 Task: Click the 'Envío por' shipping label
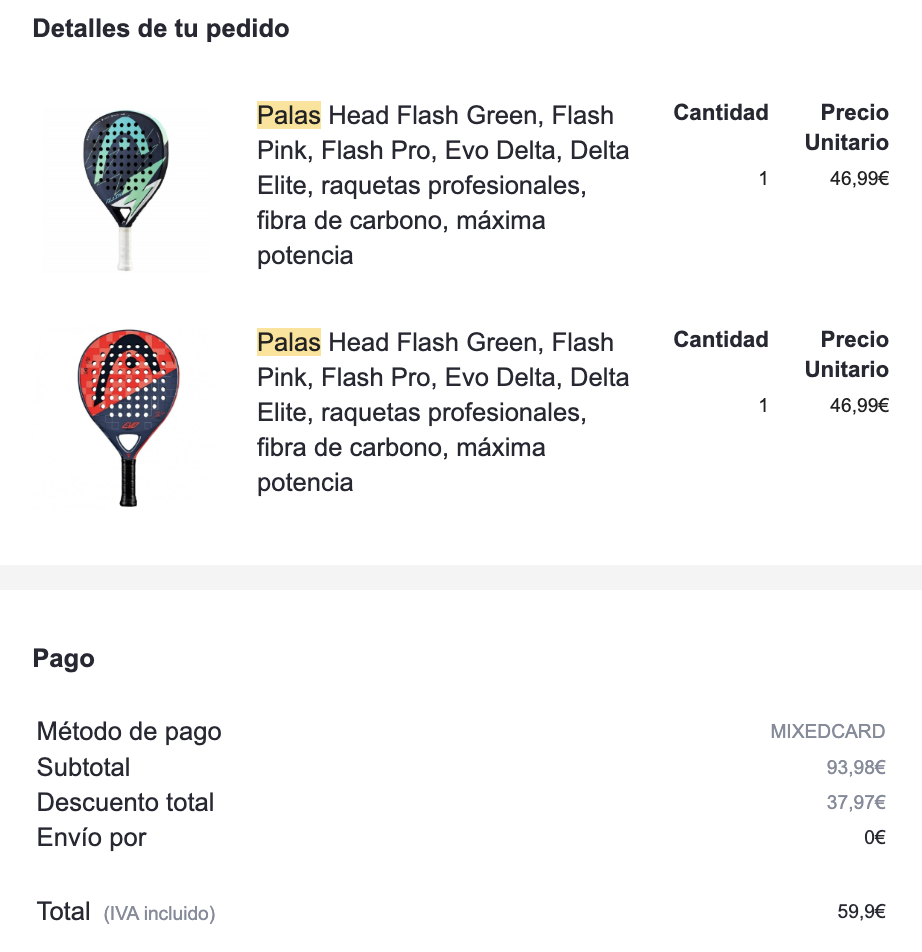92,838
